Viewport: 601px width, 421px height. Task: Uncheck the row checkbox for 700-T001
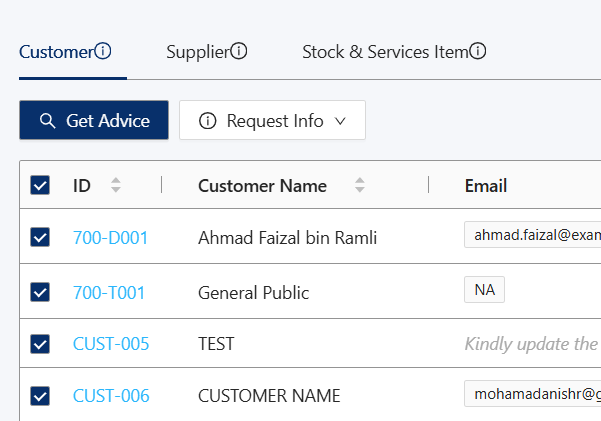tap(40, 292)
